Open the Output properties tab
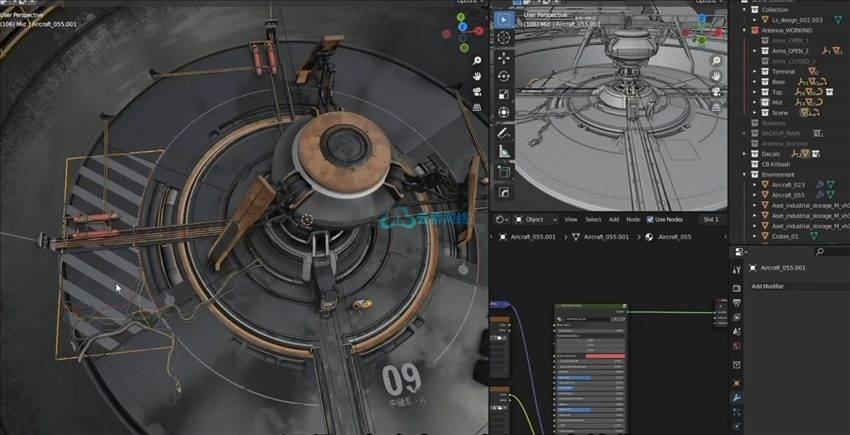 click(x=736, y=302)
